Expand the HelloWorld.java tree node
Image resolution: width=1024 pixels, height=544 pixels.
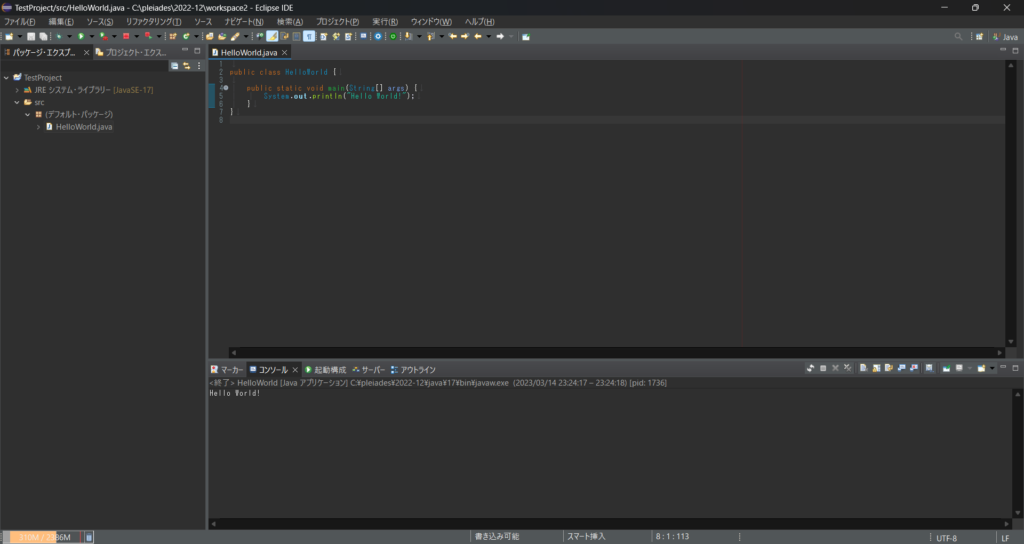(x=38, y=127)
